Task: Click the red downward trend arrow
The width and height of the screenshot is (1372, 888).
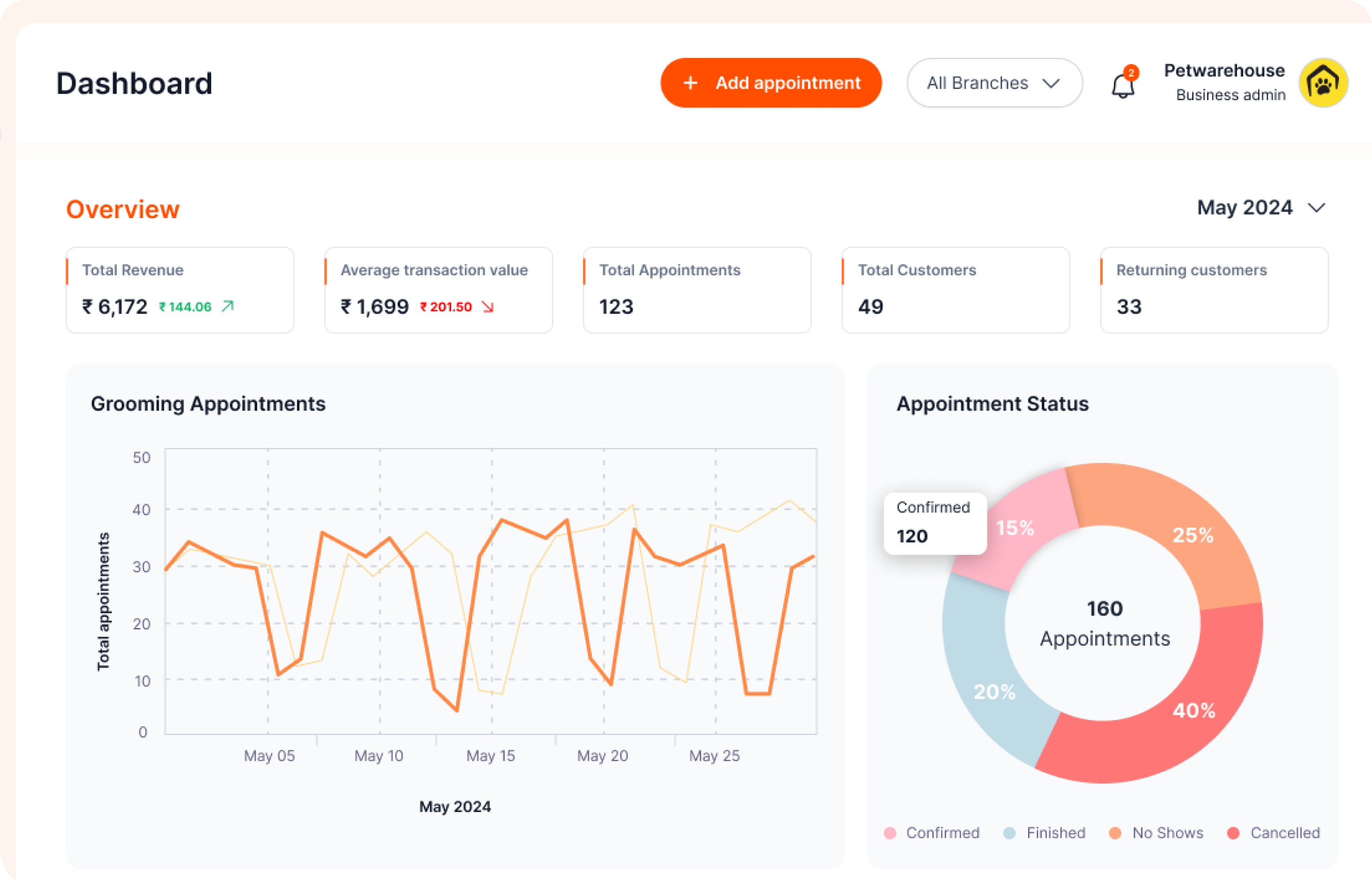Action: tap(488, 307)
